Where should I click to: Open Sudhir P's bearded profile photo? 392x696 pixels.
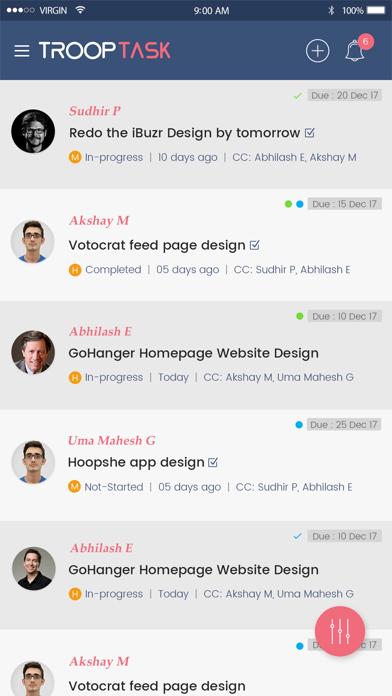pos(33,131)
